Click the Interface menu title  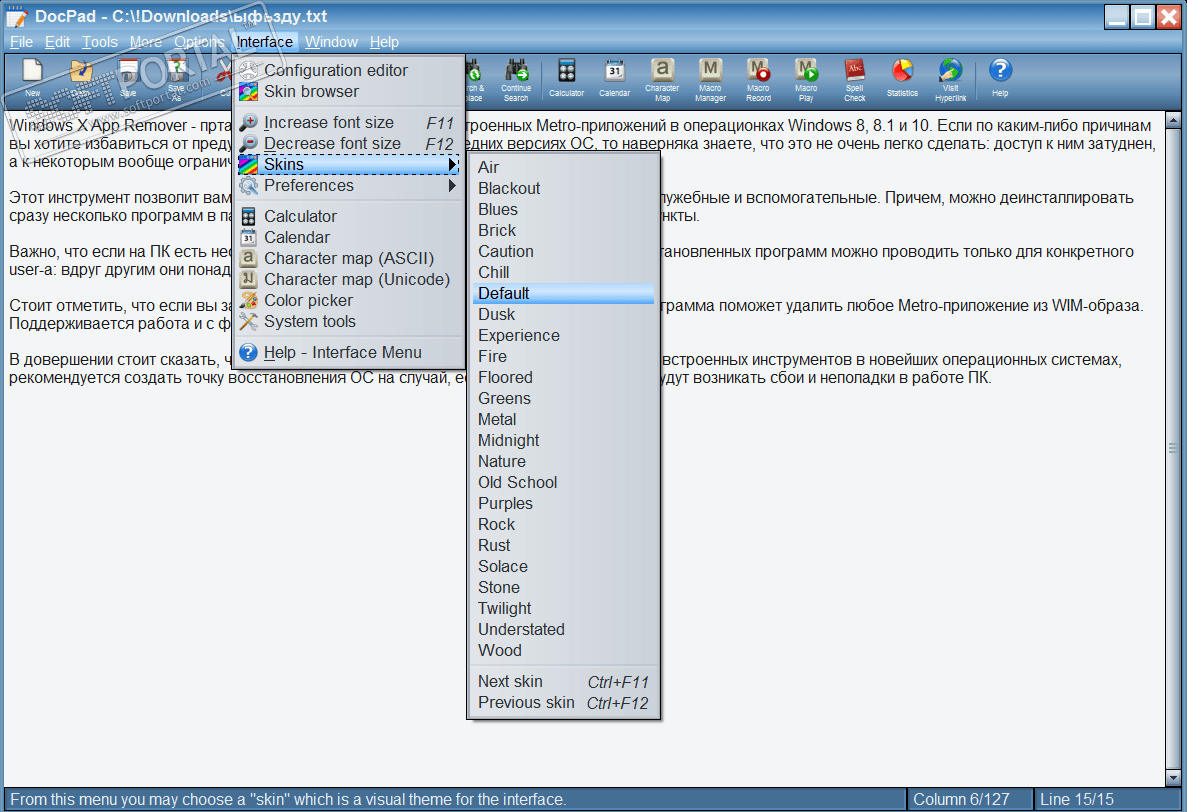pyautogui.click(x=264, y=42)
